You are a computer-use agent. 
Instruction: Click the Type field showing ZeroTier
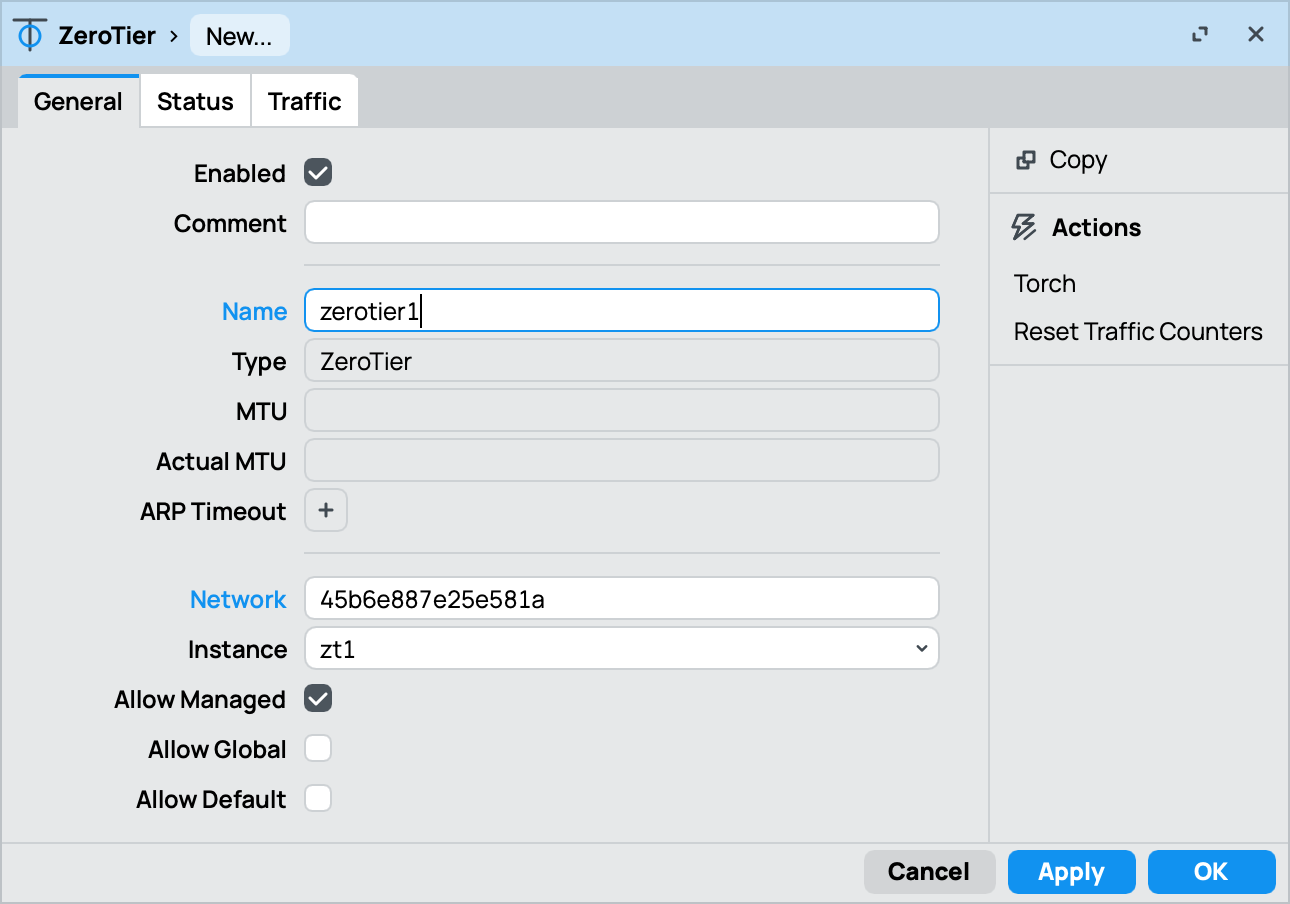(x=622, y=361)
